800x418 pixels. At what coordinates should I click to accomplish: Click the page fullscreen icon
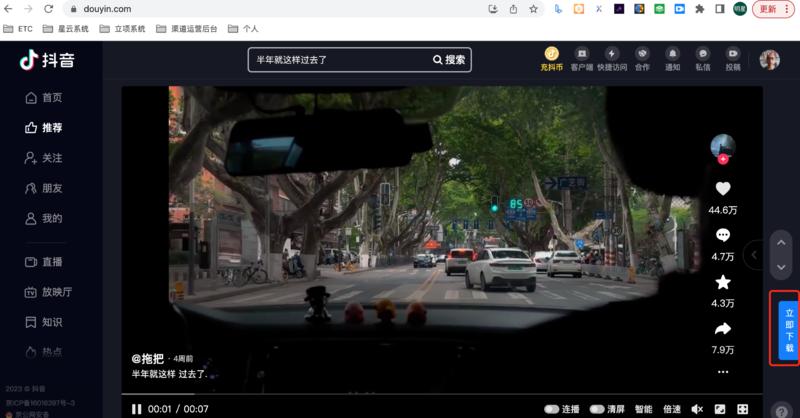click(720, 409)
